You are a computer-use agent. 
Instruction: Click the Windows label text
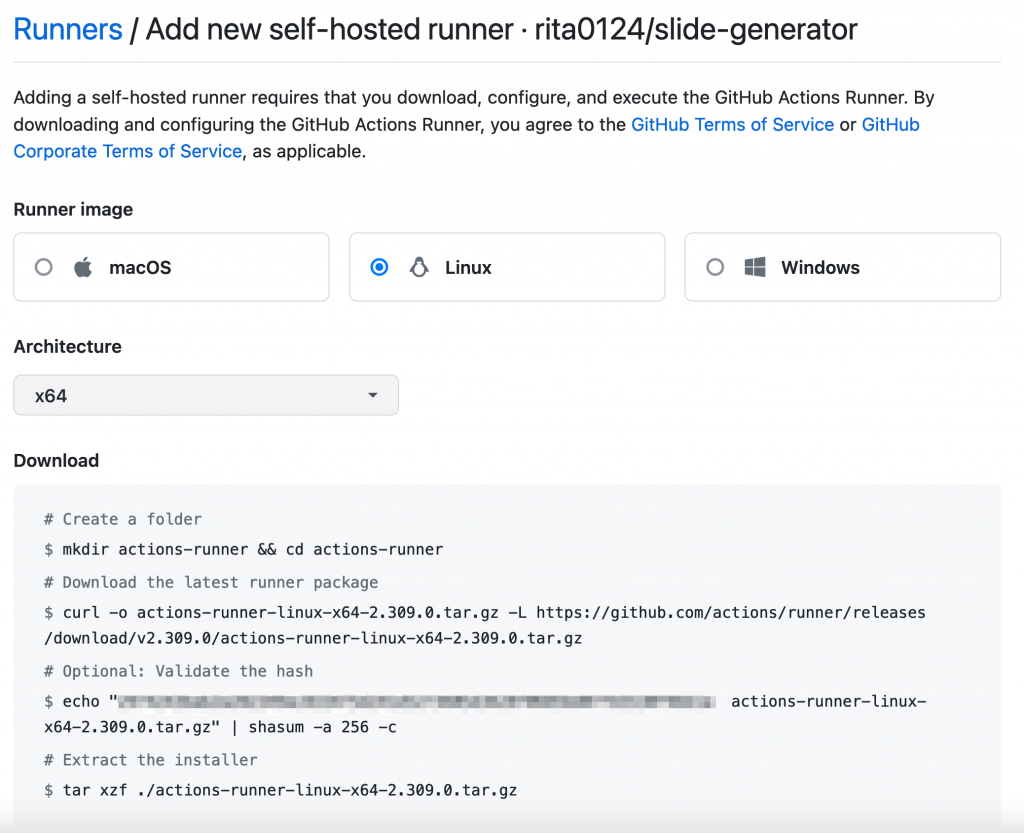tap(820, 268)
